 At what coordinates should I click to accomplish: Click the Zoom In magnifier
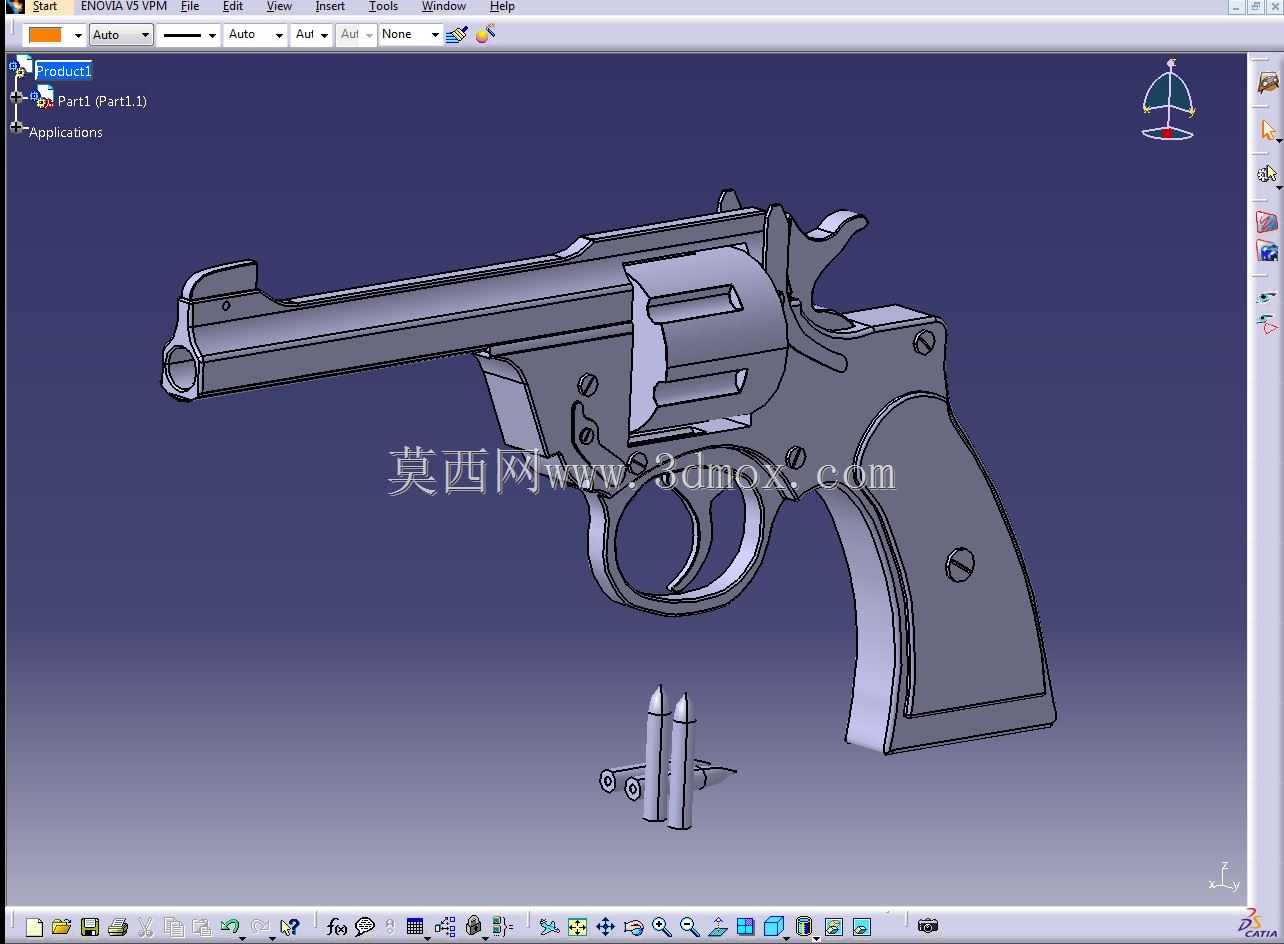pos(661,927)
